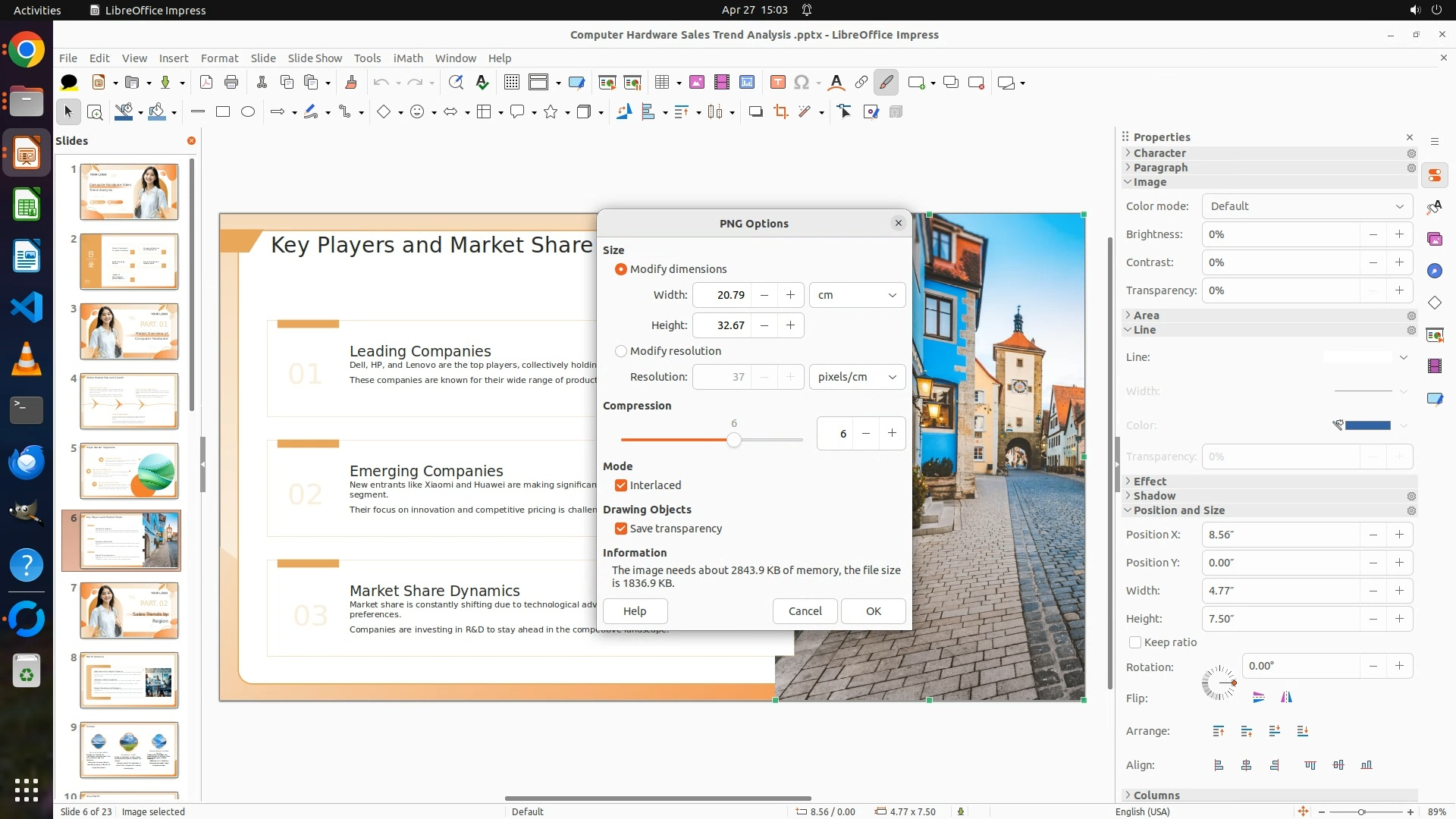Expand the Shadow section
Viewport: 1456px width, 819px height.
[x=1154, y=496]
